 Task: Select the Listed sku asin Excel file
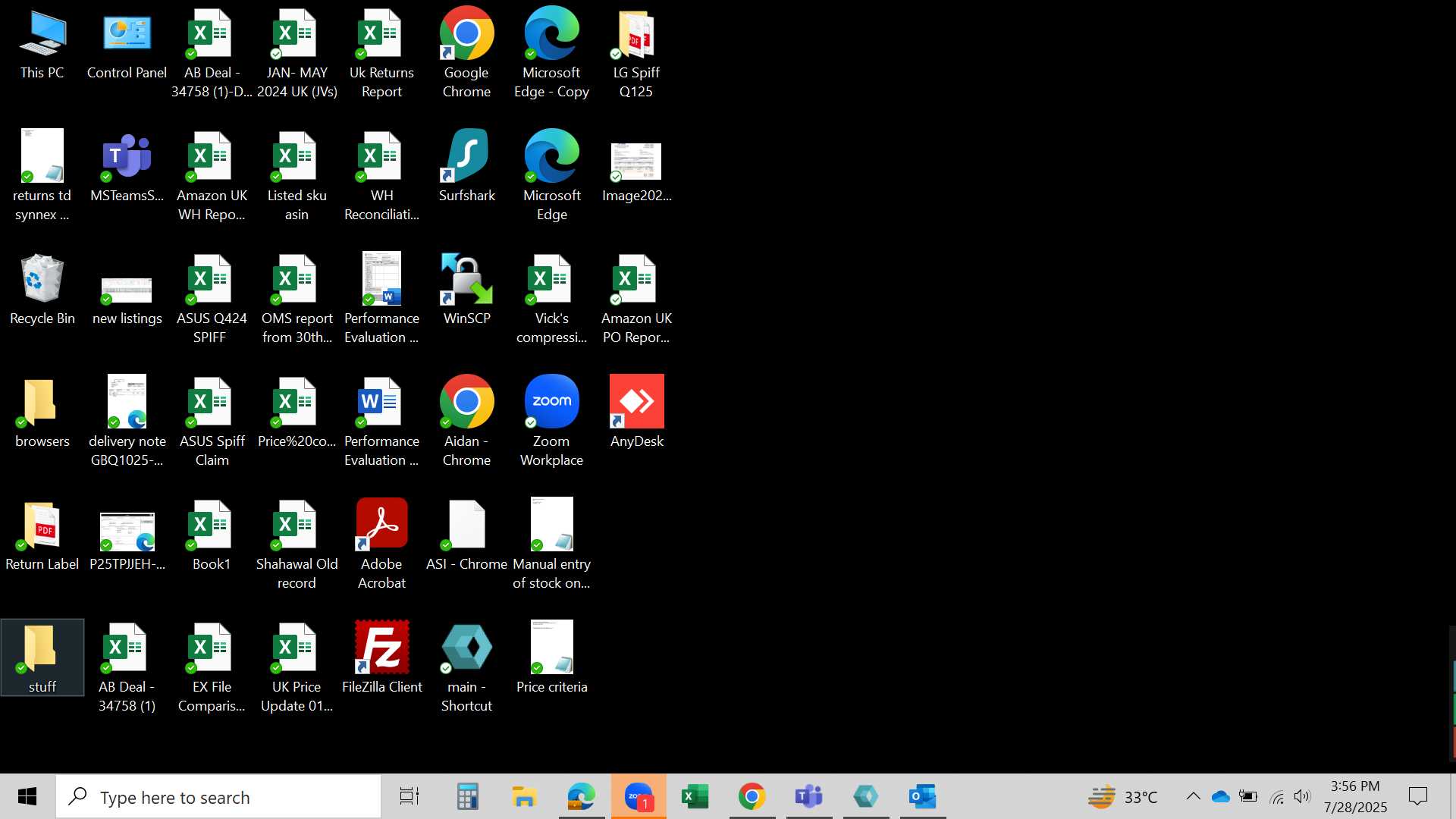[297, 176]
